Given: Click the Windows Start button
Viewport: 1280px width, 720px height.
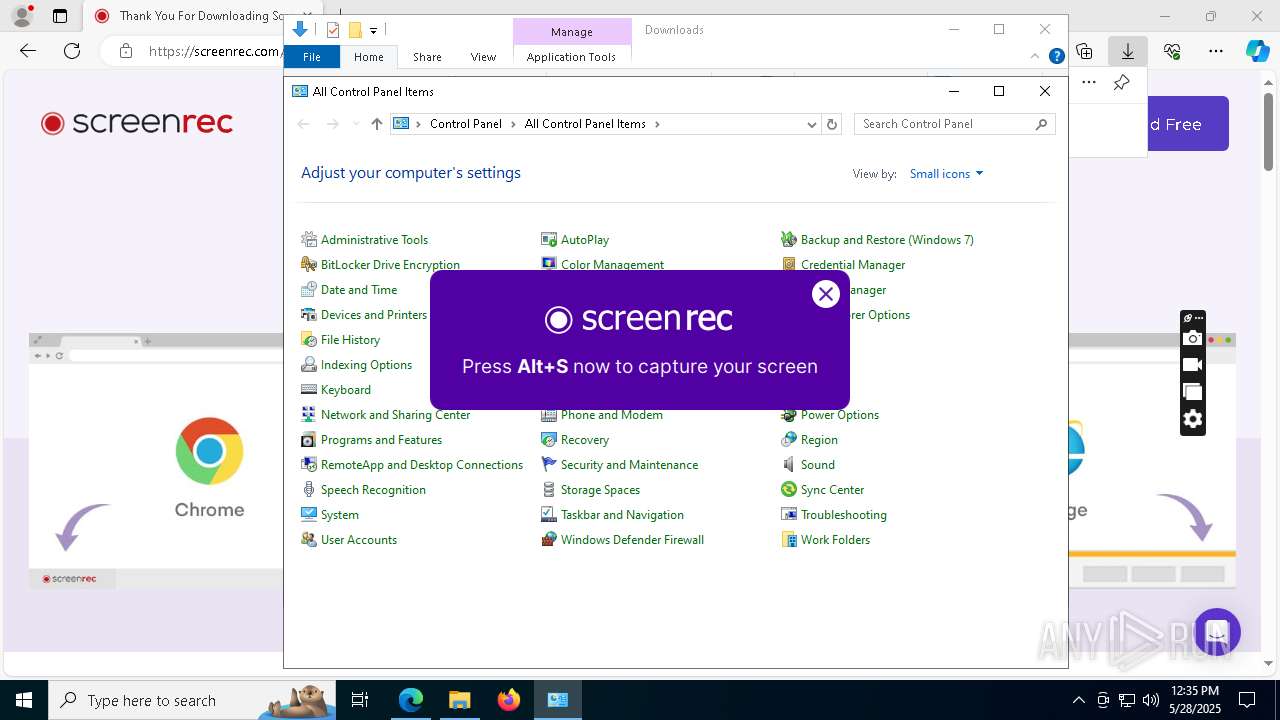Looking at the screenshot, I should tap(24, 700).
